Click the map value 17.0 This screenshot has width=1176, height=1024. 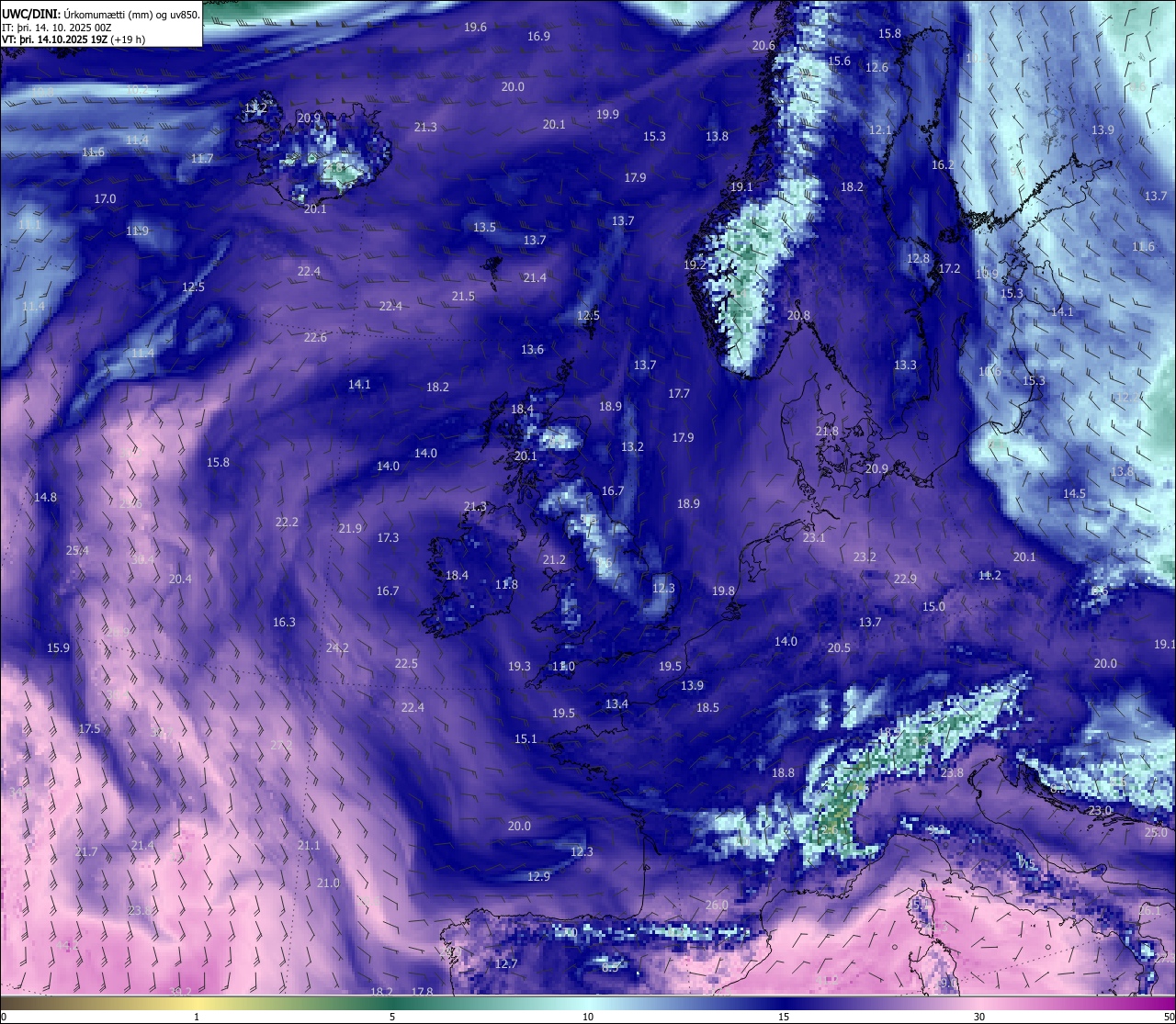105,199
